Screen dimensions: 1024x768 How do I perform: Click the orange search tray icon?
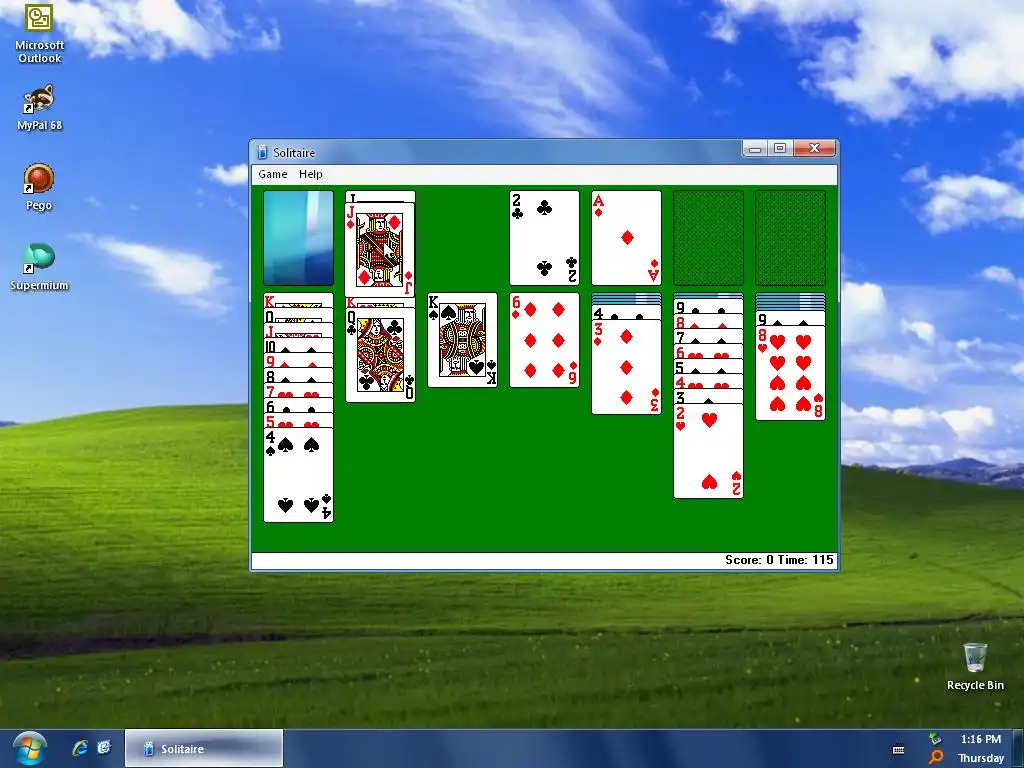tap(936, 758)
